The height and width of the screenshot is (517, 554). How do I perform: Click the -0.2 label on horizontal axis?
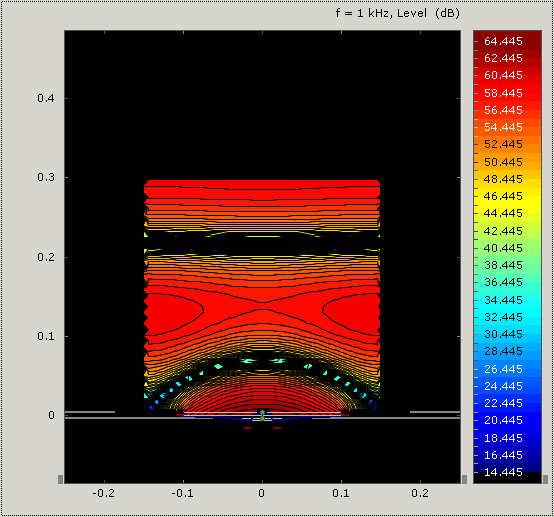(104, 493)
